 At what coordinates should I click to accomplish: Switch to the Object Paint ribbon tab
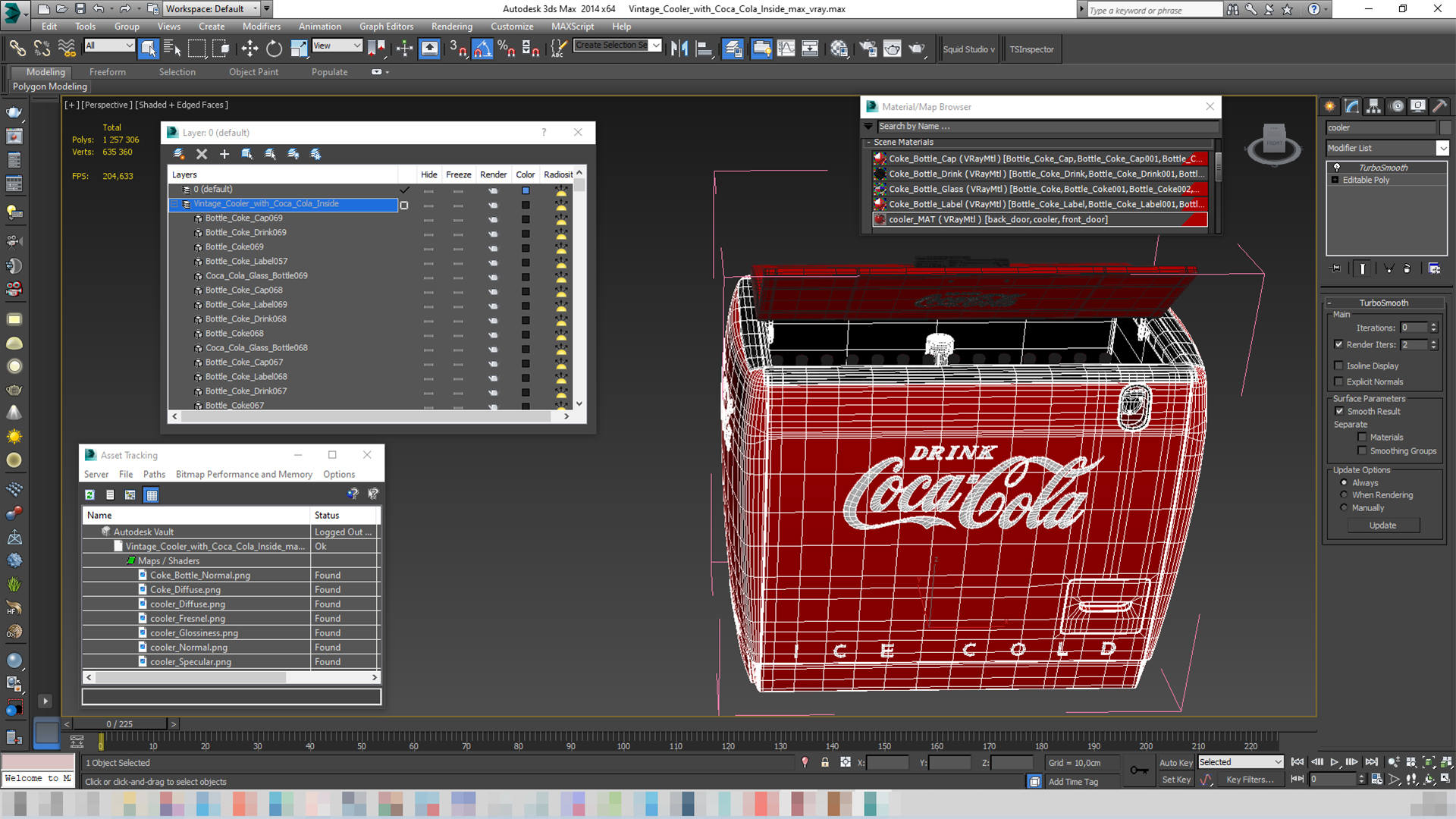click(x=253, y=72)
